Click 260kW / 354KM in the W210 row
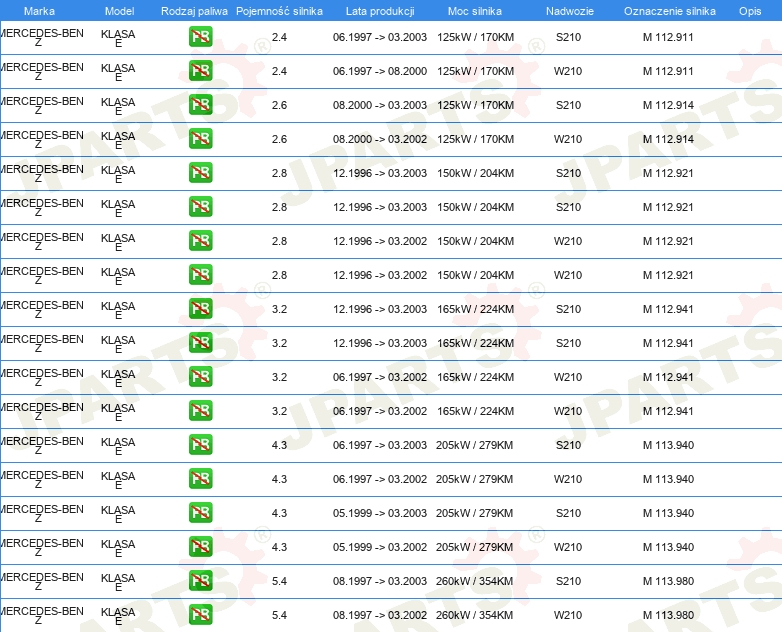 click(x=474, y=615)
